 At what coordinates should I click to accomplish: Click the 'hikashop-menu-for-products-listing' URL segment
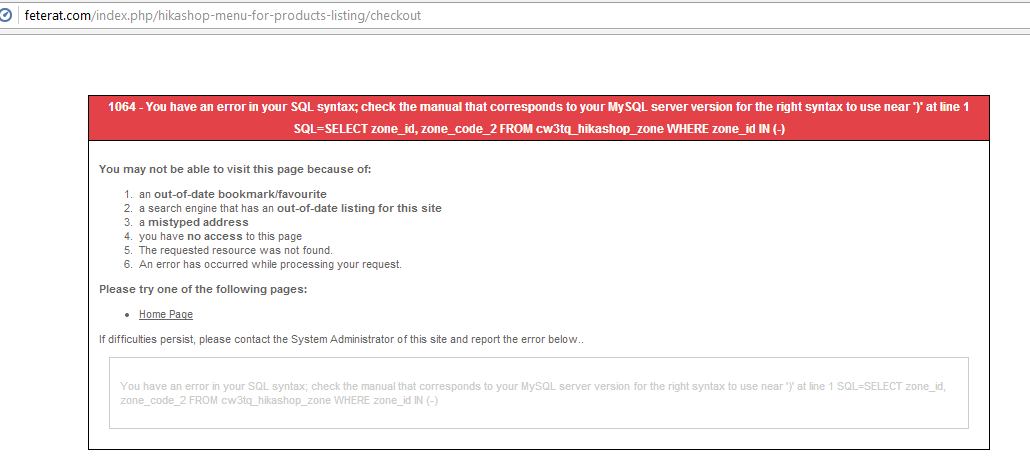coord(253,15)
